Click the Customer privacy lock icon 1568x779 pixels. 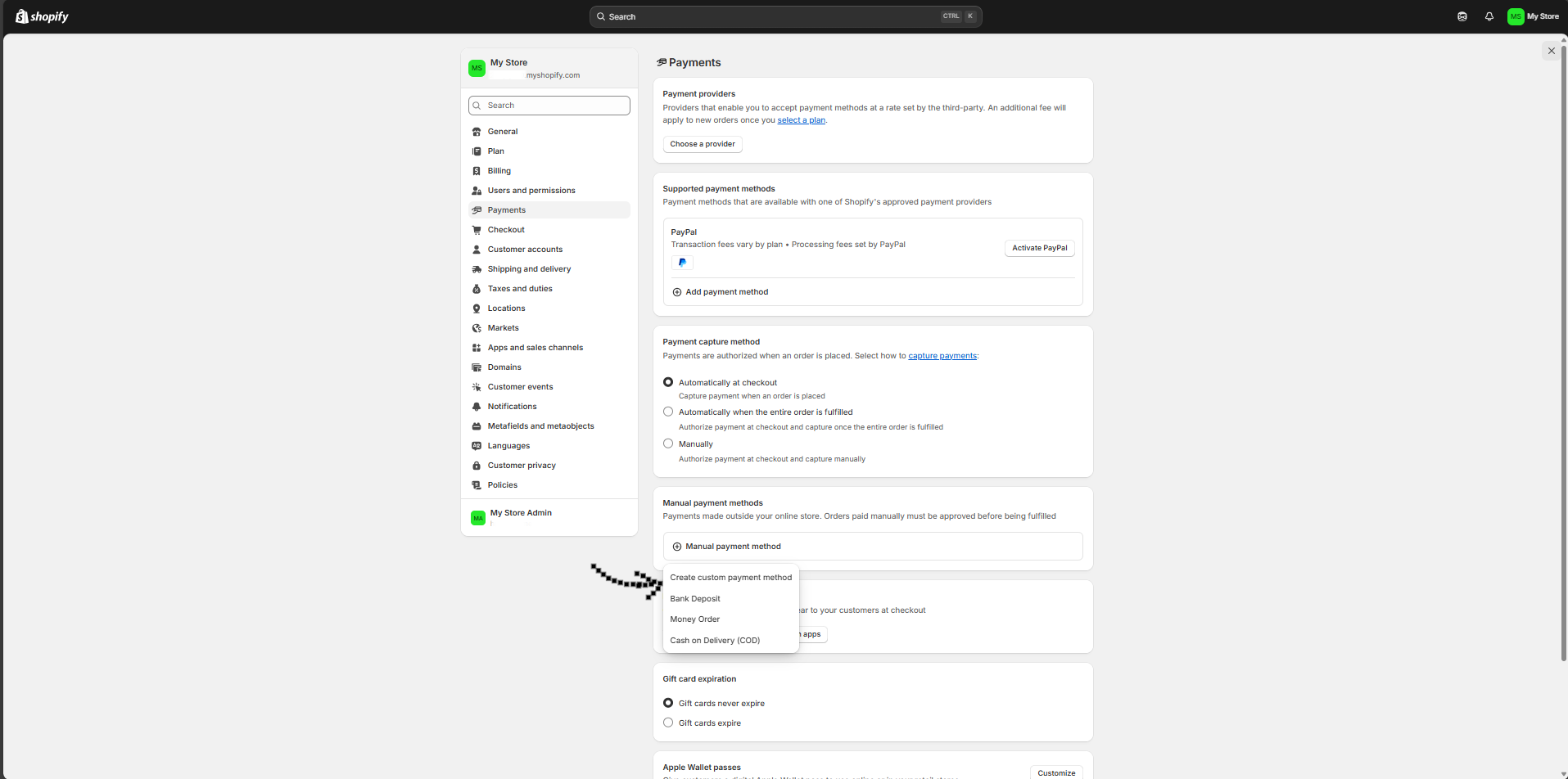(x=477, y=466)
